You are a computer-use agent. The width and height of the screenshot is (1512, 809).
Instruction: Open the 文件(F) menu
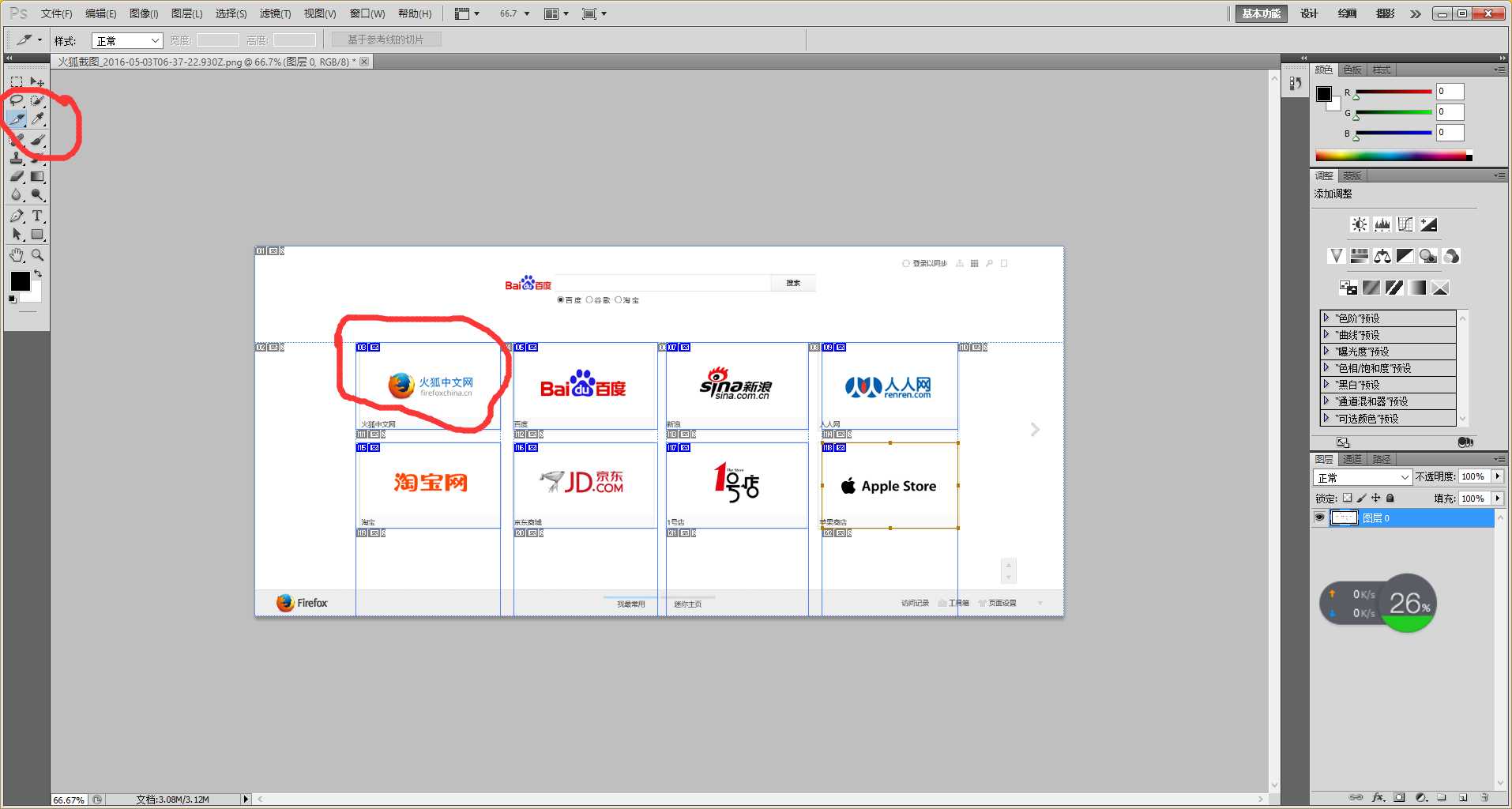pyautogui.click(x=56, y=13)
